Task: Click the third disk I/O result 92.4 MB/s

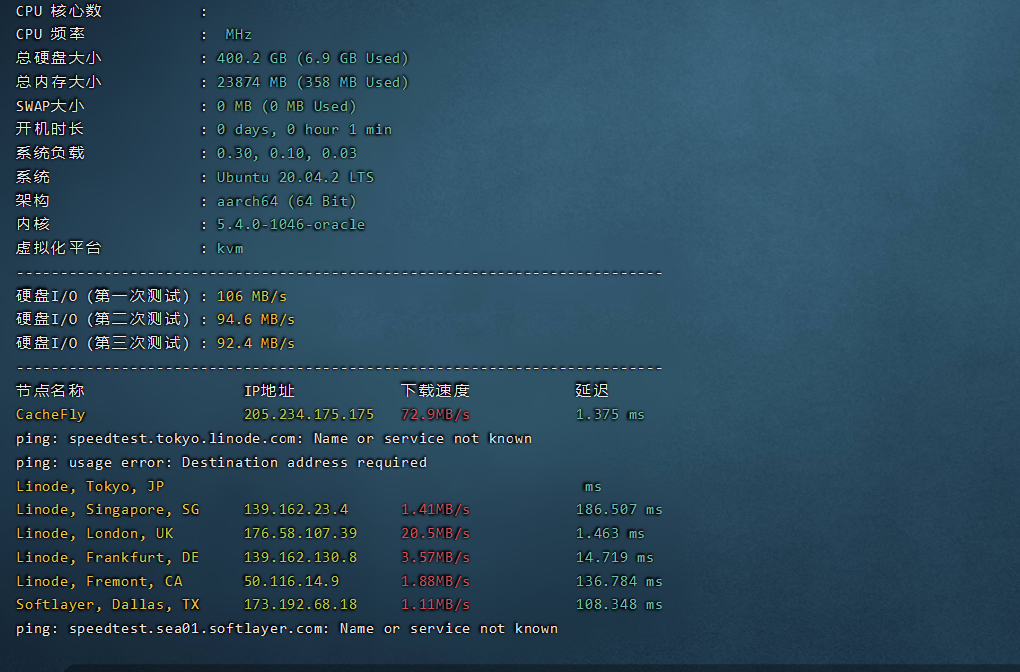Action: point(256,343)
